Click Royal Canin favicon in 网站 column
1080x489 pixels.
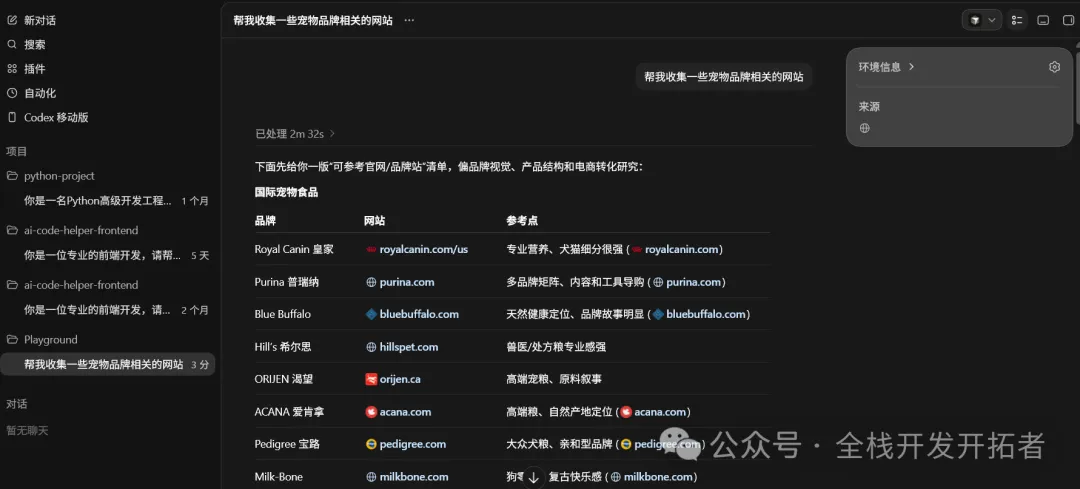[371, 249]
